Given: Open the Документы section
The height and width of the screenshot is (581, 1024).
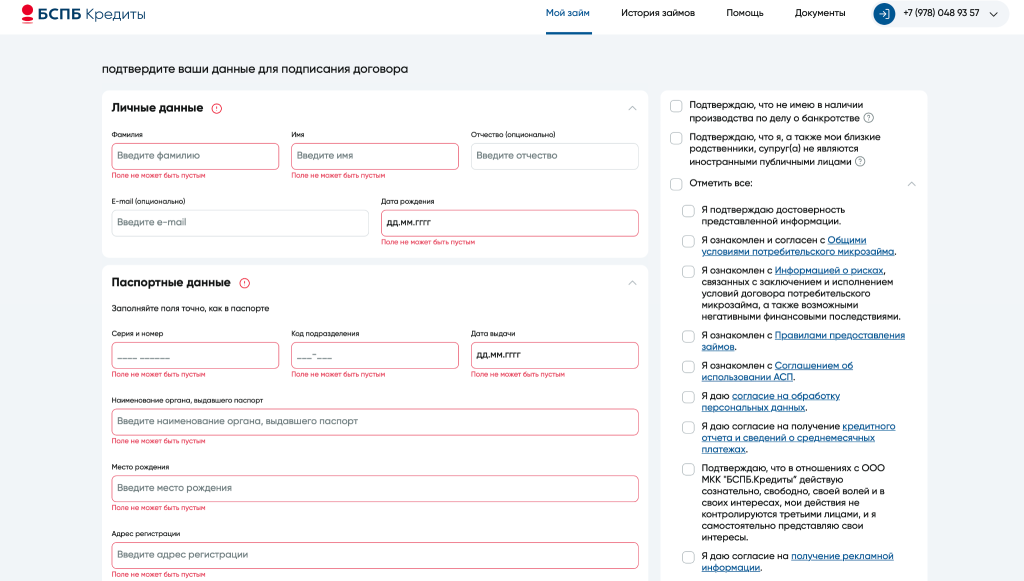Looking at the screenshot, I should tap(820, 15).
